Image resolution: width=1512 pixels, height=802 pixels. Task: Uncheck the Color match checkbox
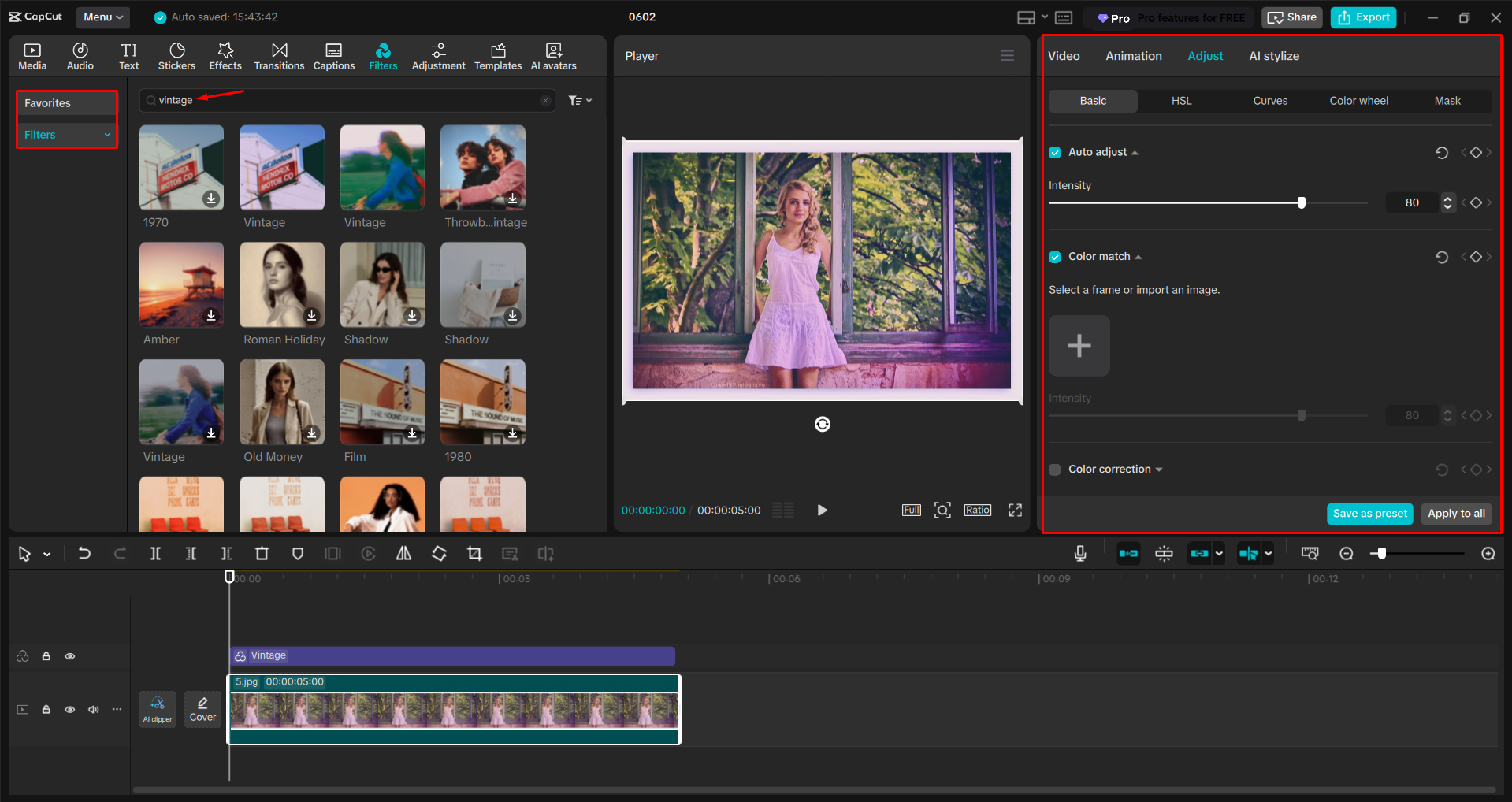coord(1054,256)
